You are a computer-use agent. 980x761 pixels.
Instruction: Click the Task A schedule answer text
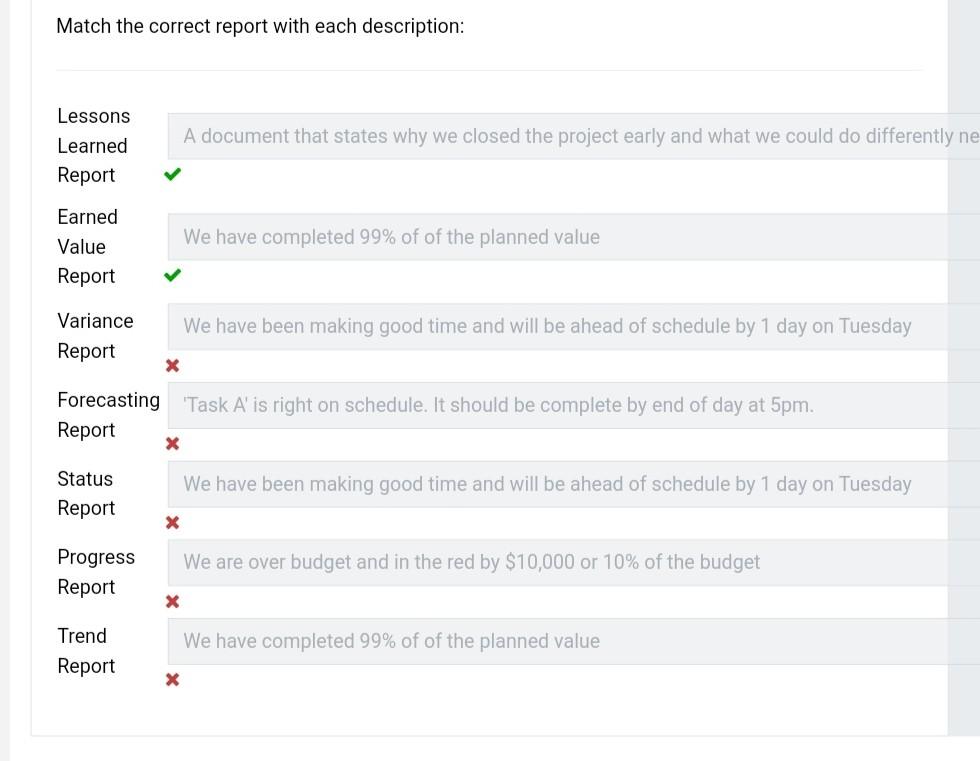coord(497,404)
